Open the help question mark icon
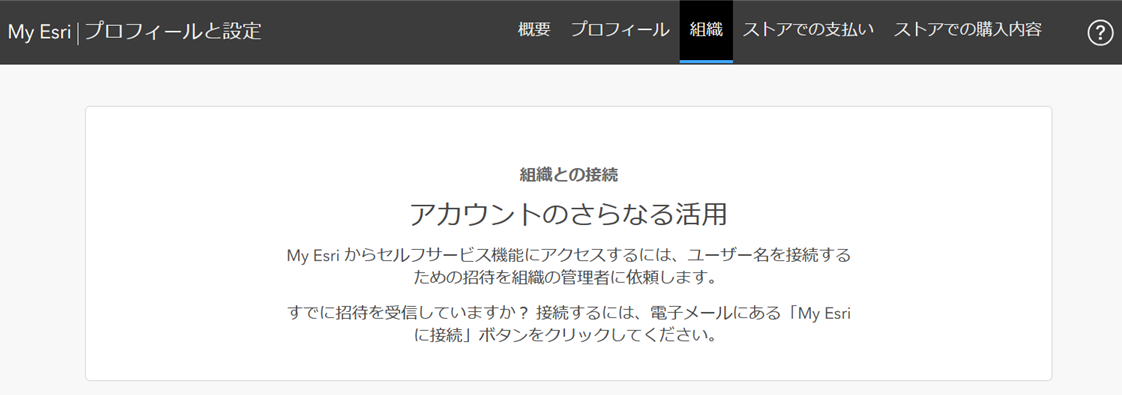Image resolution: width=1122 pixels, height=395 pixels. 1100,32
